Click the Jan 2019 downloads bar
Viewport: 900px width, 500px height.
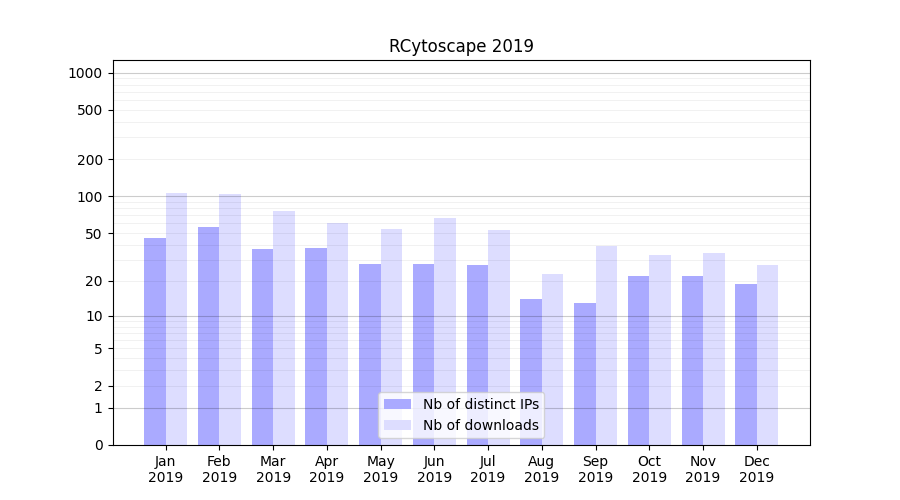pos(176,318)
